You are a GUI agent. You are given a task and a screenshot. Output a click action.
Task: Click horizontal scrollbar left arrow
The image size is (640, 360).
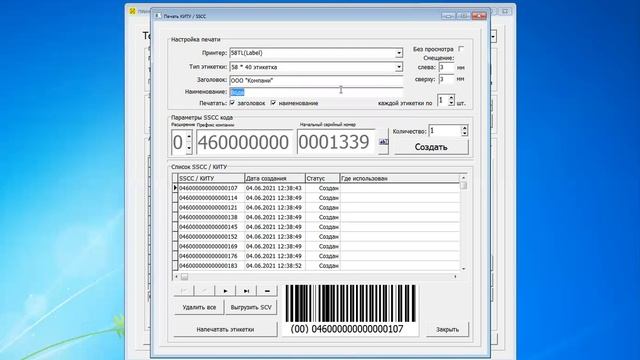click(176, 277)
